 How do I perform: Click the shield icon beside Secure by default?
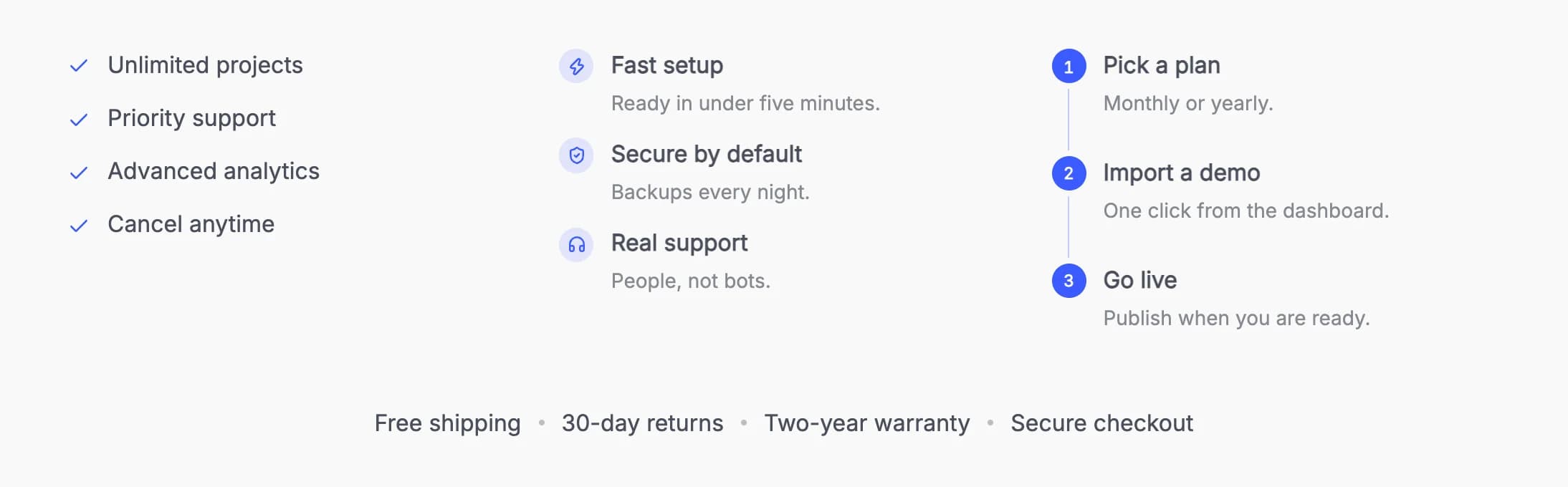576,155
